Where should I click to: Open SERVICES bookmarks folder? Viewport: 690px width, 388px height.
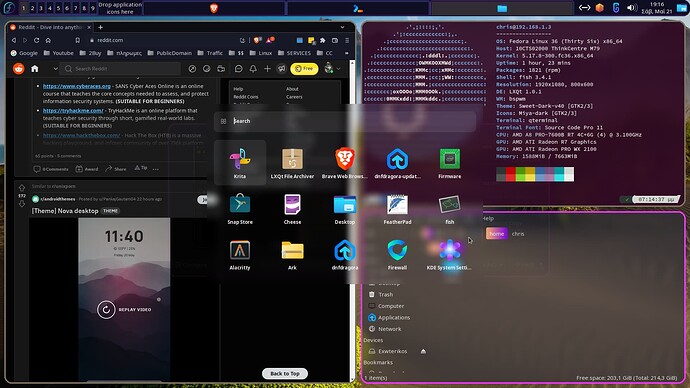pos(294,53)
